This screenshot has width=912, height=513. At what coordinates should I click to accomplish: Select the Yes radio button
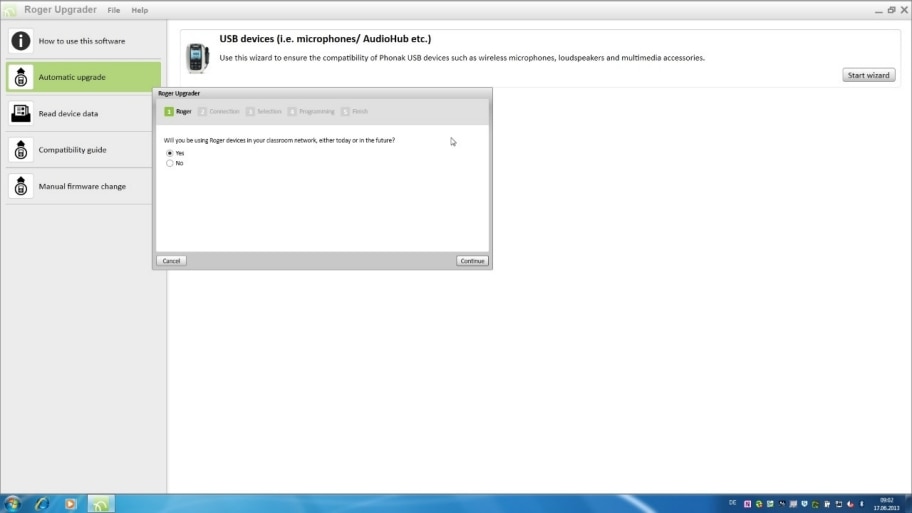(170, 153)
